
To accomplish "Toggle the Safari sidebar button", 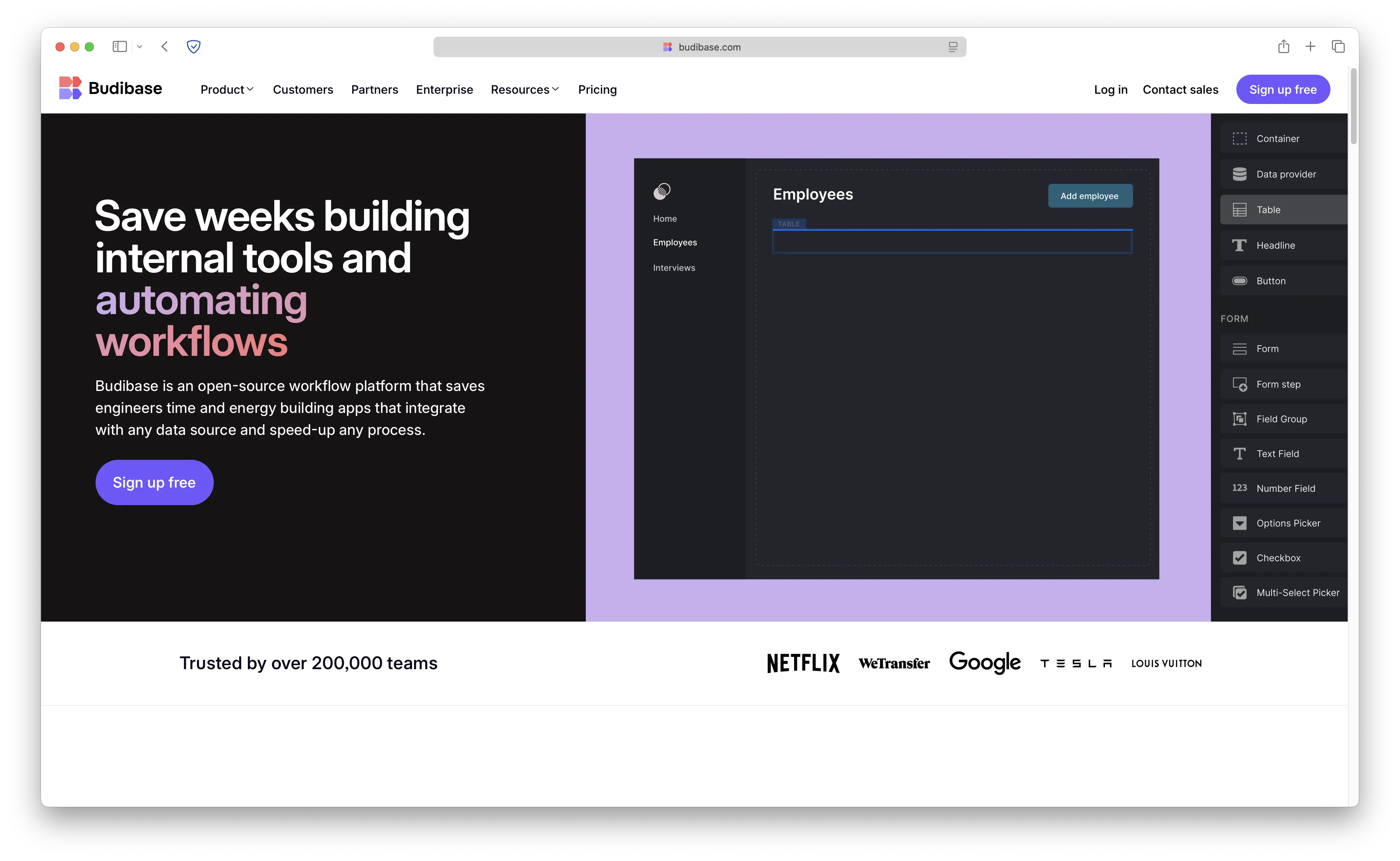I will (120, 47).
